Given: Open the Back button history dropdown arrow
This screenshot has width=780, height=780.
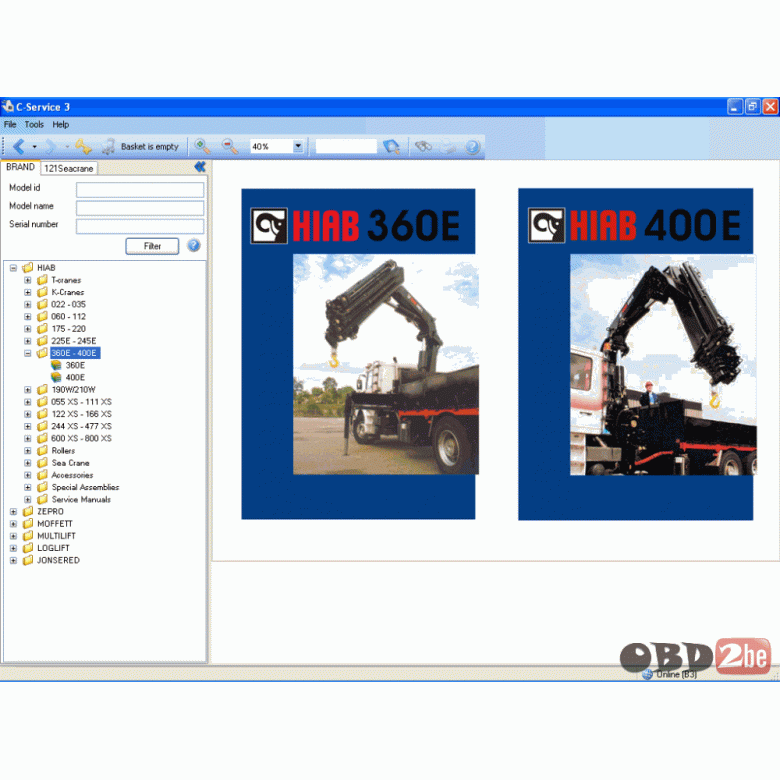Looking at the screenshot, I should [34, 147].
